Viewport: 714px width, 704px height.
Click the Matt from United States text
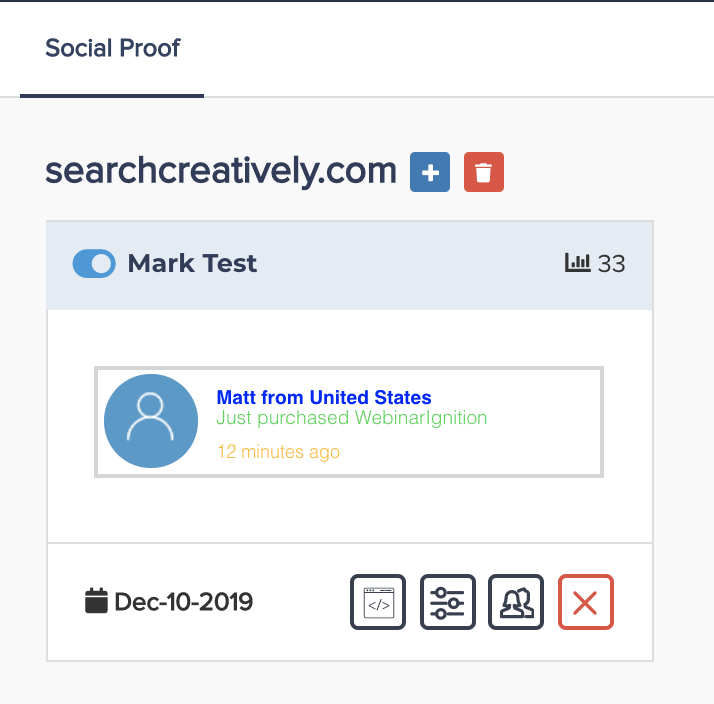pyautogui.click(x=324, y=398)
